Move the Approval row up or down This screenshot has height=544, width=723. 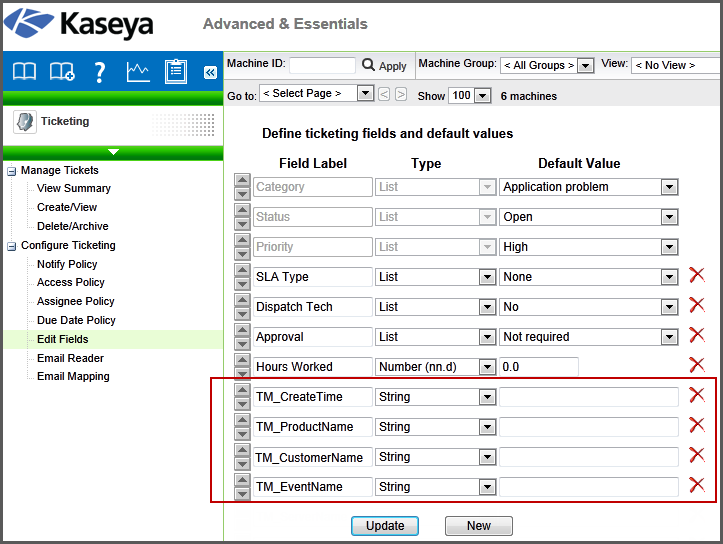point(242,337)
